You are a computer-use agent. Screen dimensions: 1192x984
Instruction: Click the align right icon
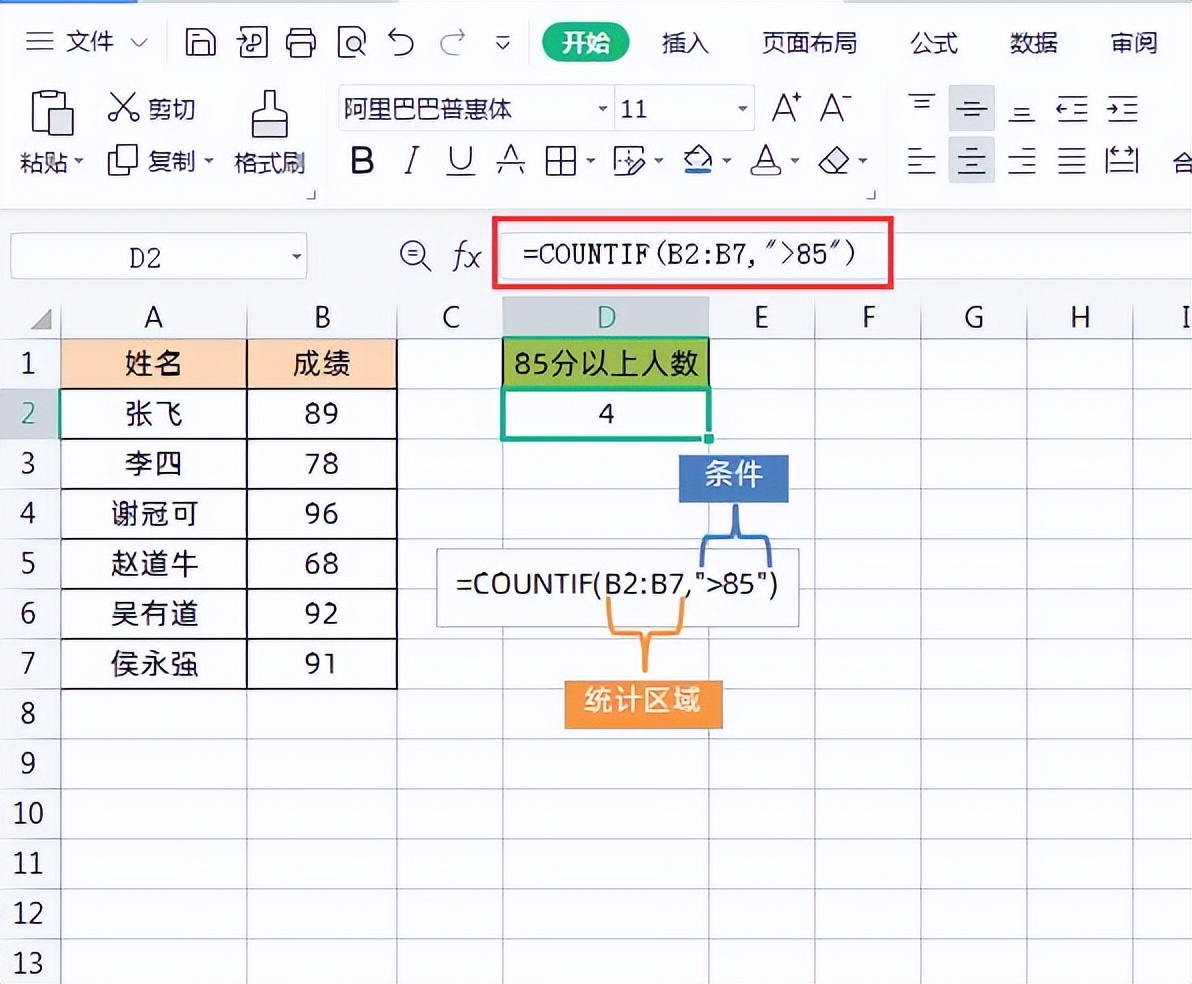pos(1021,160)
